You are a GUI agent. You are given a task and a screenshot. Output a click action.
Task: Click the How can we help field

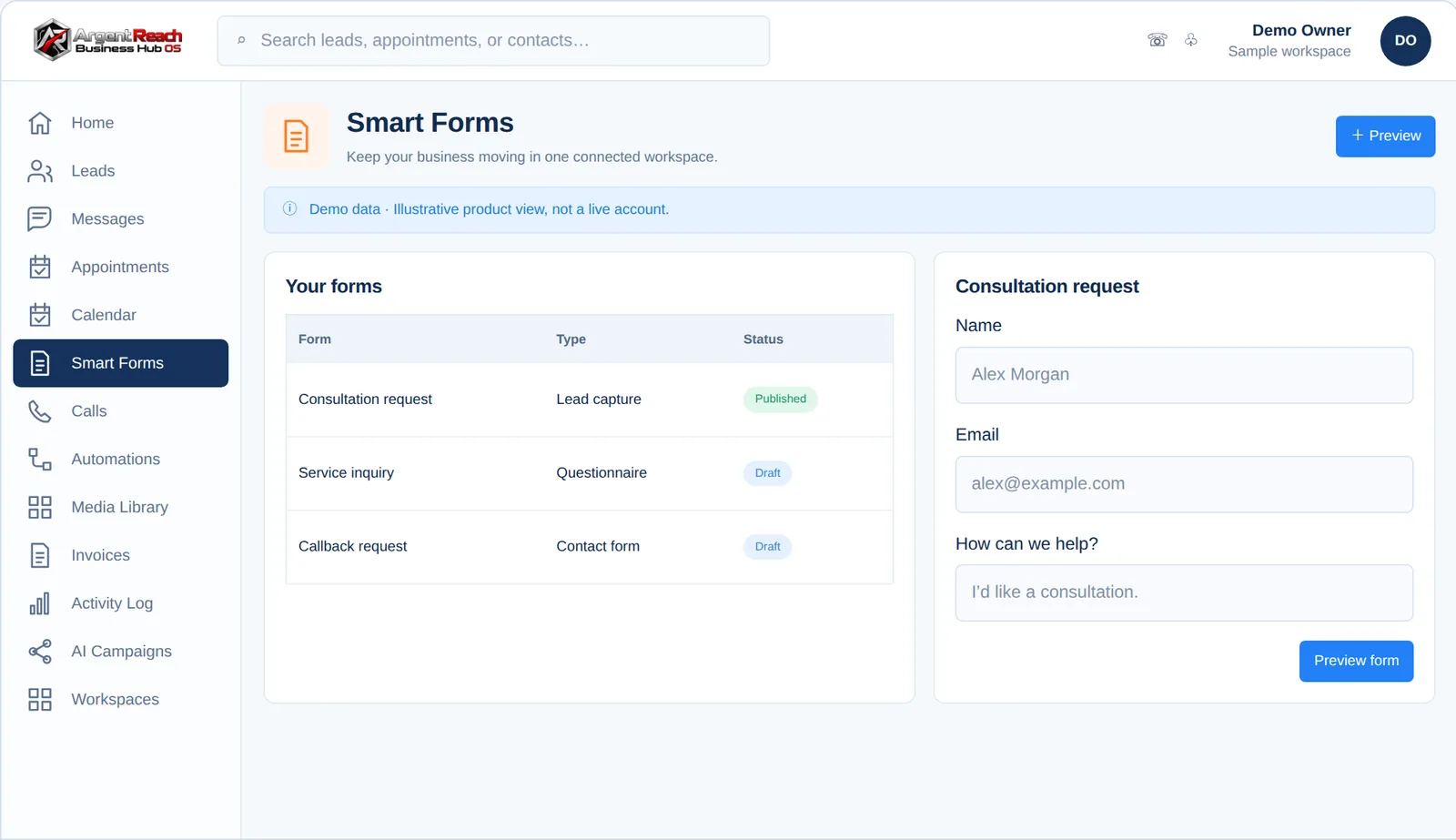pos(1184,592)
